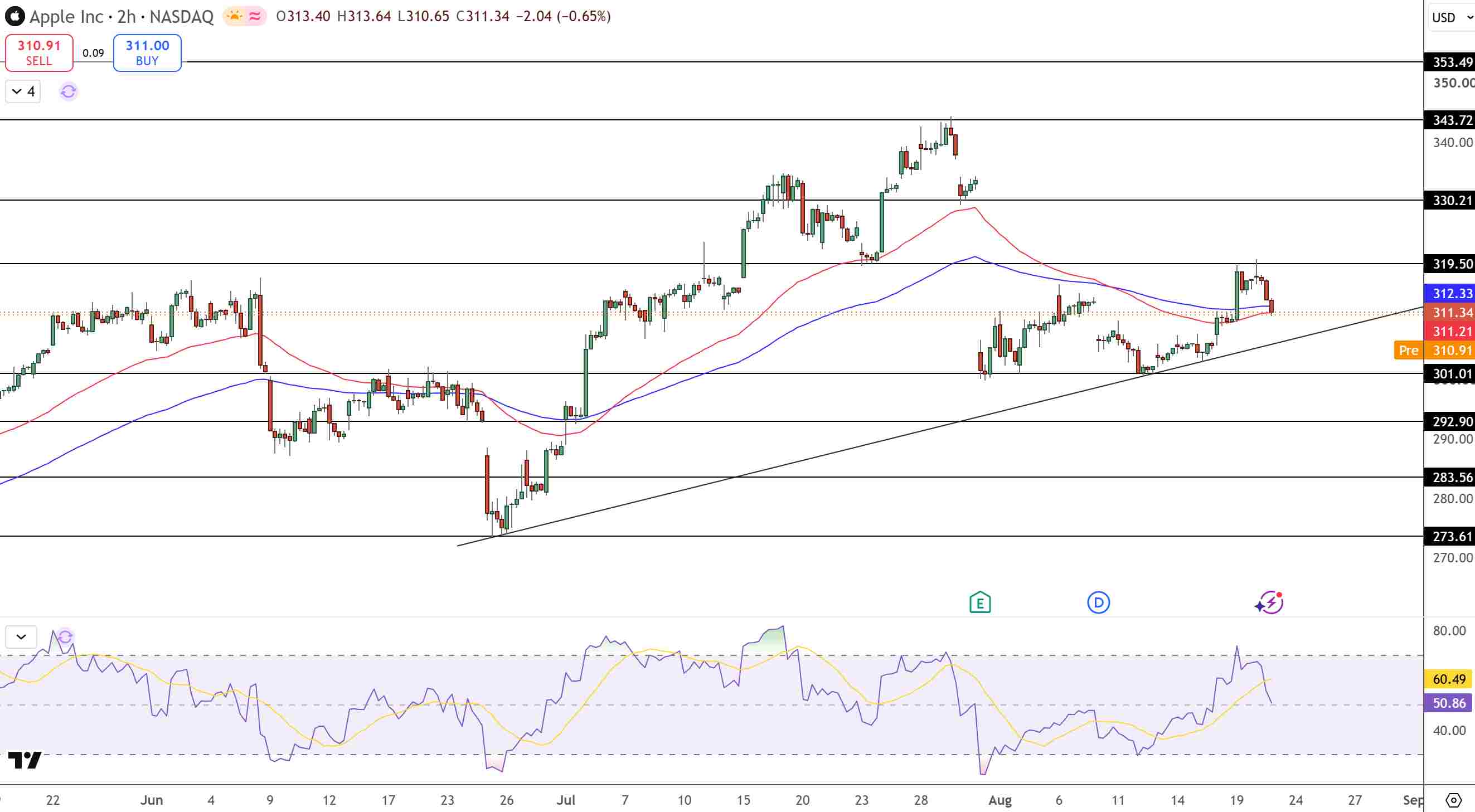Viewport: 1475px width, 812px height.
Task: Click the O313.40 open value in header
Action: pos(303,16)
